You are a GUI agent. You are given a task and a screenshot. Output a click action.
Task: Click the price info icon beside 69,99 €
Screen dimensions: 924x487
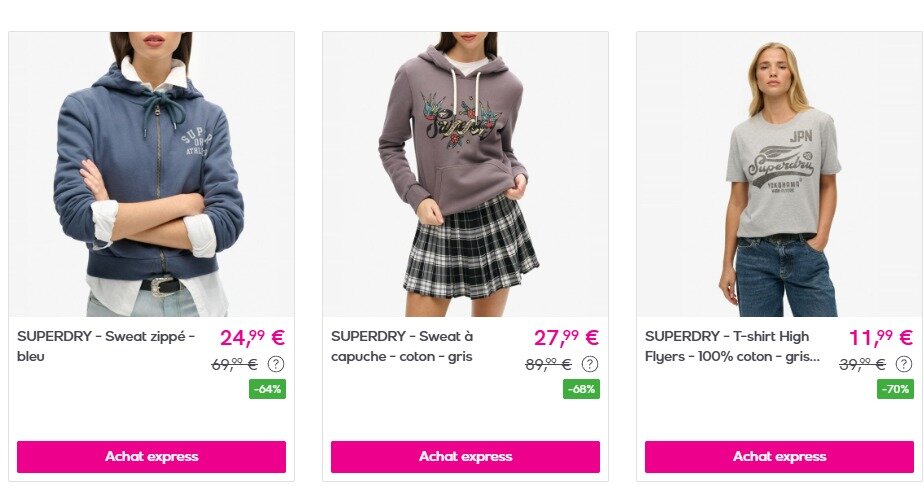(276, 364)
